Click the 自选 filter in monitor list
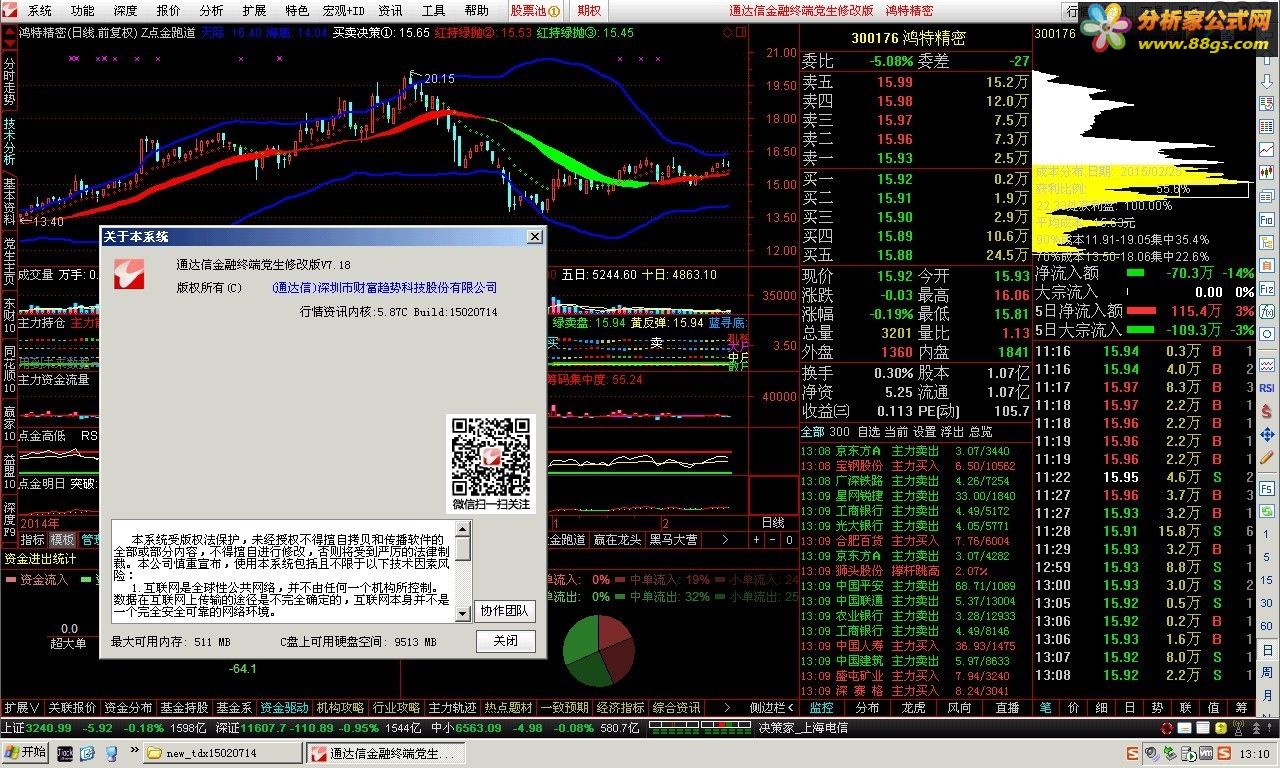 [x=869, y=432]
